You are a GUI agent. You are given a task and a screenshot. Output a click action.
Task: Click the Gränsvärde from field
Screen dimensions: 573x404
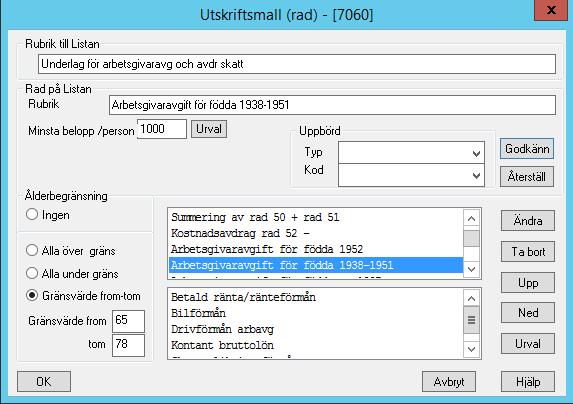[x=128, y=321]
